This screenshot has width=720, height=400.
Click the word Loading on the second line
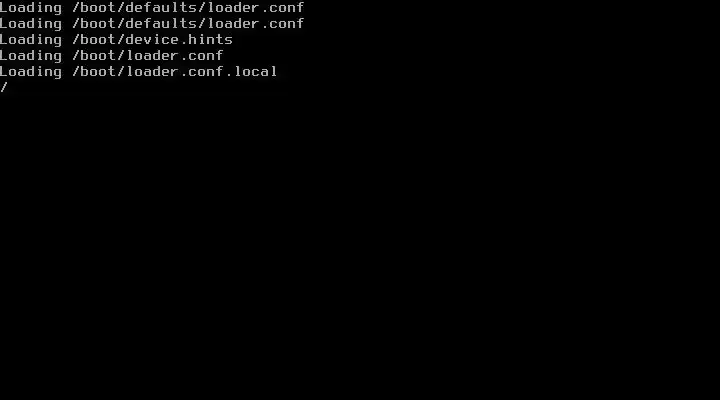coord(31,24)
